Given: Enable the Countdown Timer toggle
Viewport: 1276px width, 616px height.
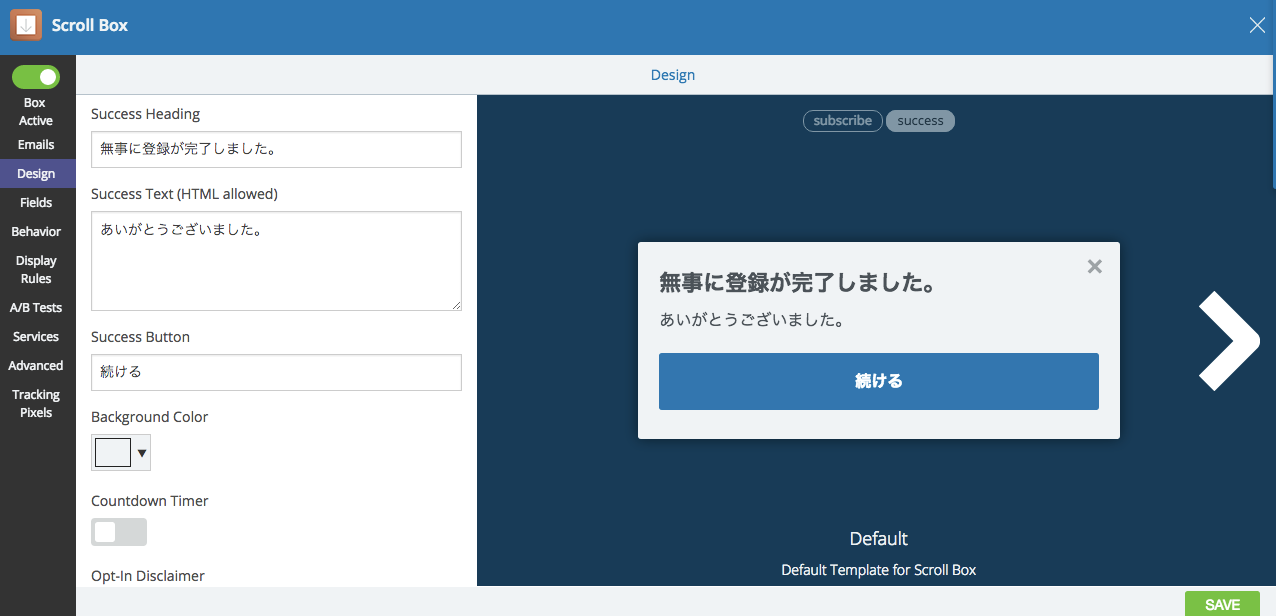Looking at the screenshot, I should (119, 532).
